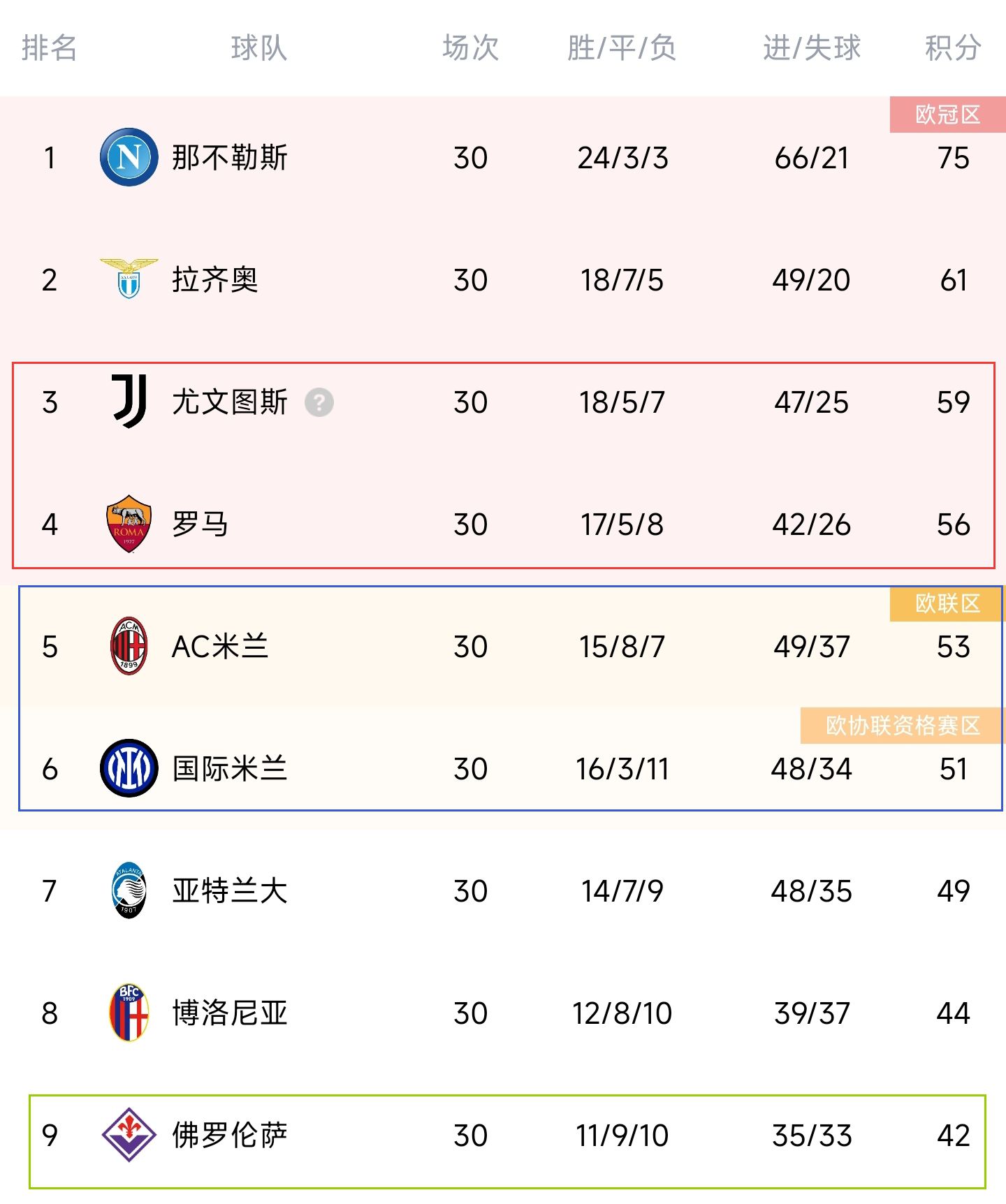Click the Atalanta club crest
The image size is (1006, 1204).
pos(129,890)
